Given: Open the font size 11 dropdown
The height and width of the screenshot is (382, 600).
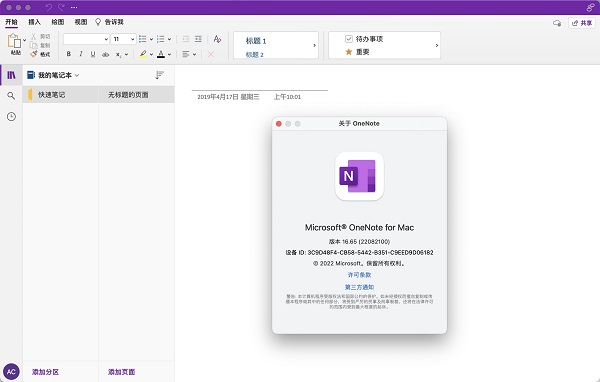Looking at the screenshot, I should (123, 39).
